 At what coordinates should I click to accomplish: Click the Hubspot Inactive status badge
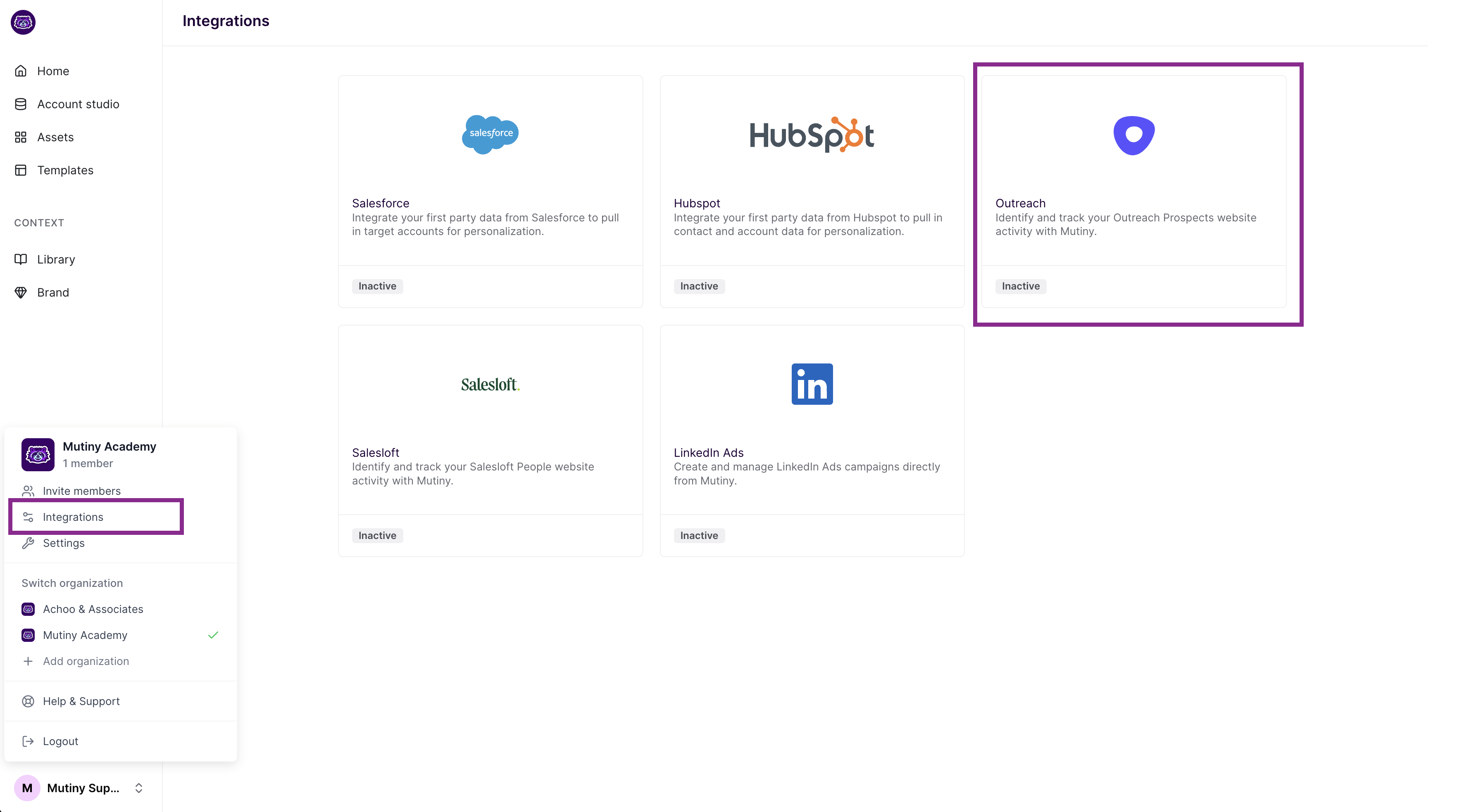pyautogui.click(x=699, y=286)
